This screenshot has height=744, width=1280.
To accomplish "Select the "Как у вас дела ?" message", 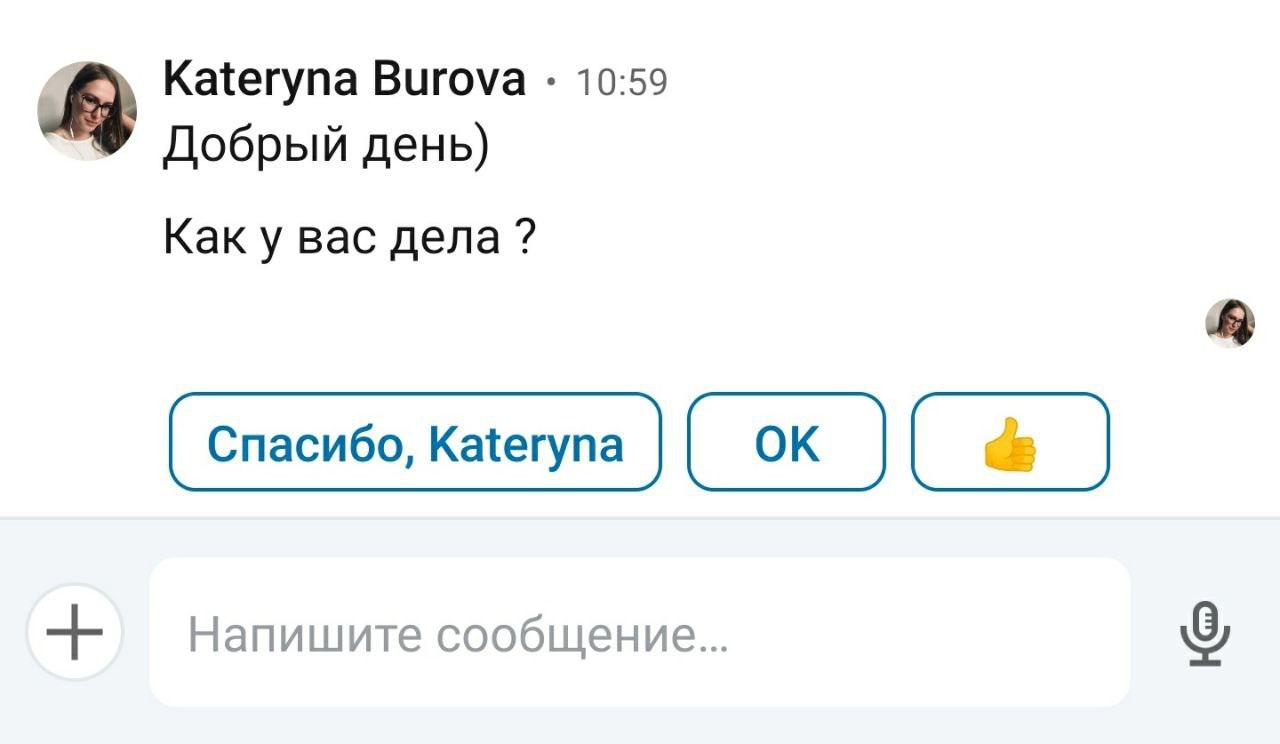I will pos(349,238).
